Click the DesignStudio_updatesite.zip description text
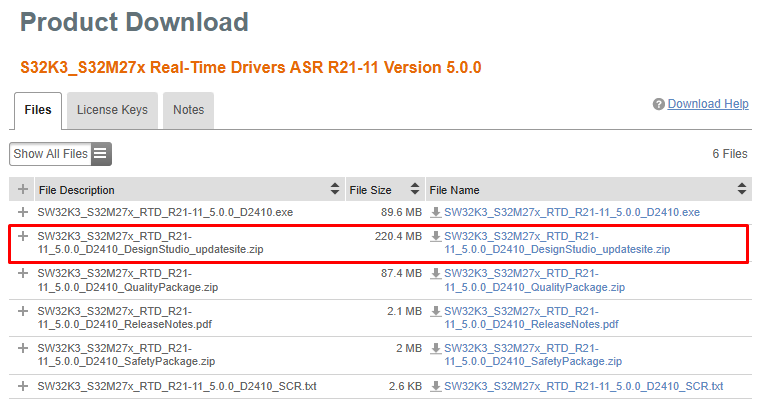The width and height of the screenshot is (767, 412). 151,243
